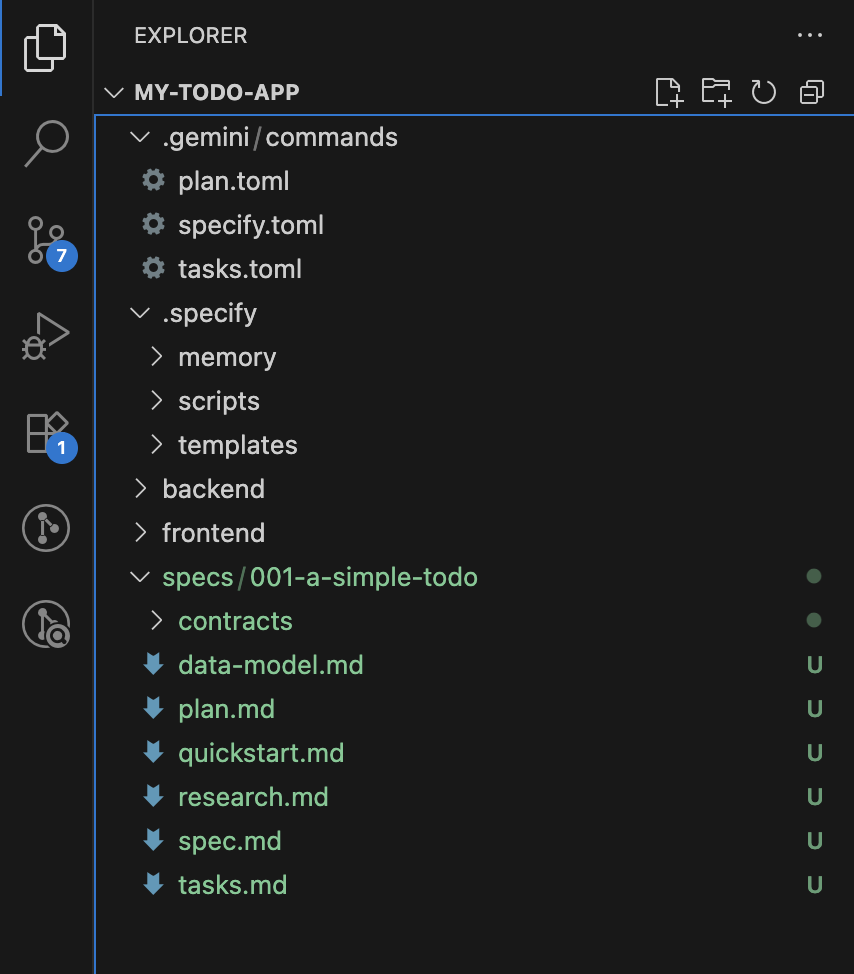Open research.md file
854x974 pixels.
pyautogui.click(x=253, y=797)
